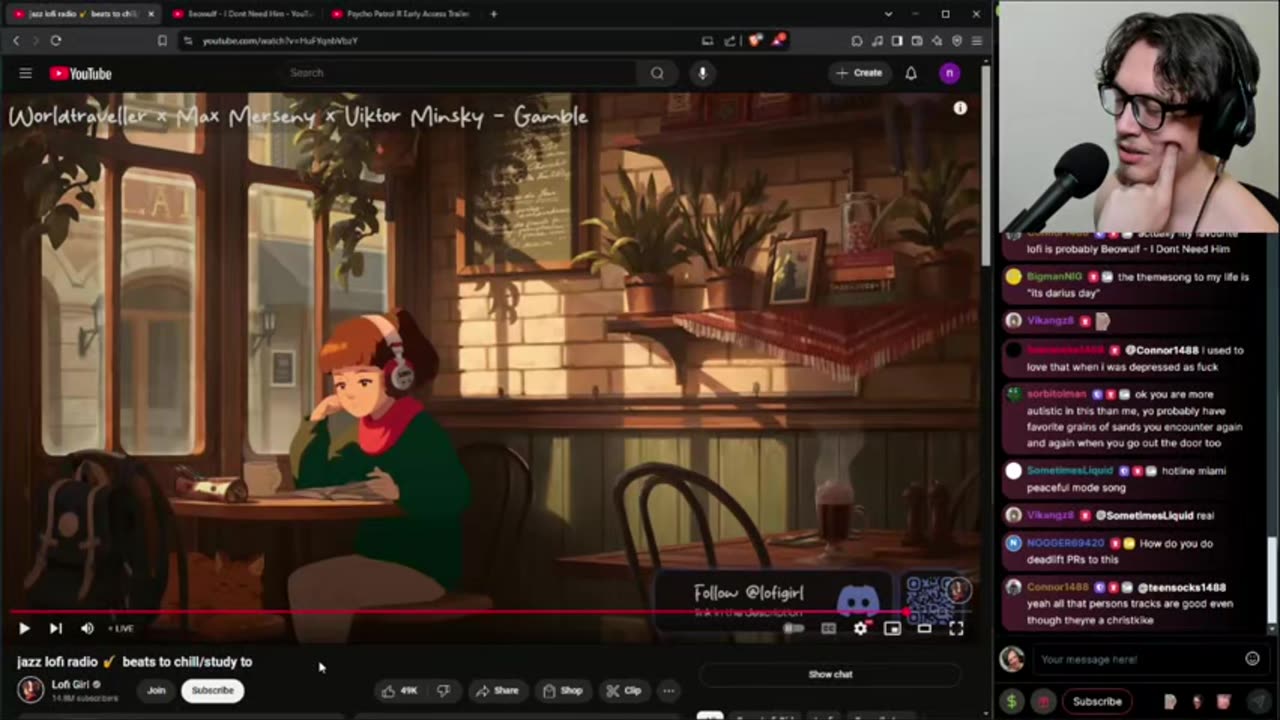Screen dimensions: 1280x720
Task: Open YouTube notifications bell
Action: point(911,73)
